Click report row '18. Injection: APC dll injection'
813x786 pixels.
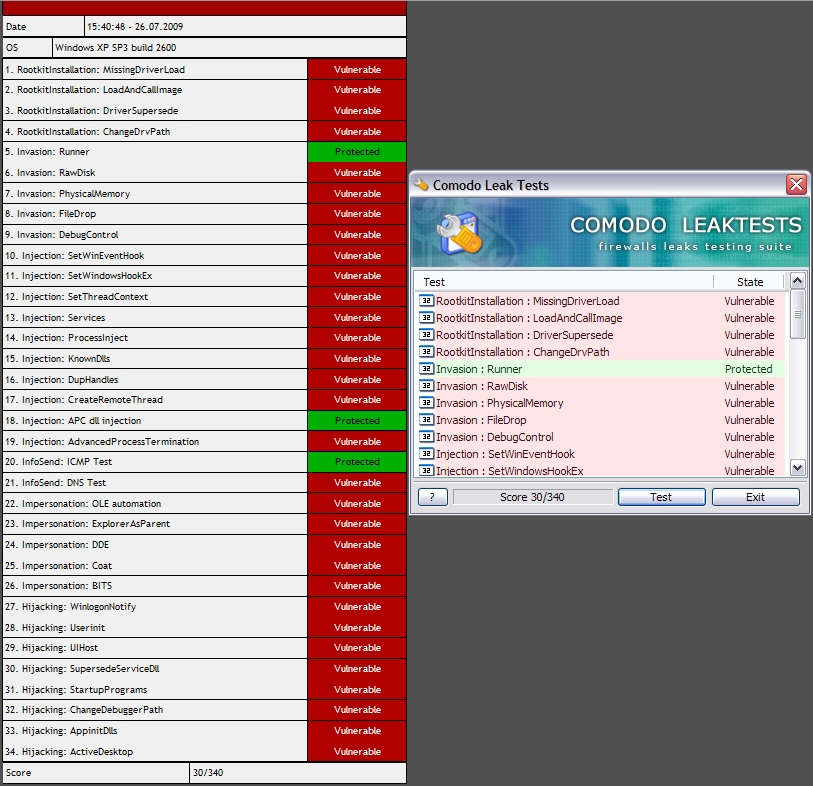(155, 420)
